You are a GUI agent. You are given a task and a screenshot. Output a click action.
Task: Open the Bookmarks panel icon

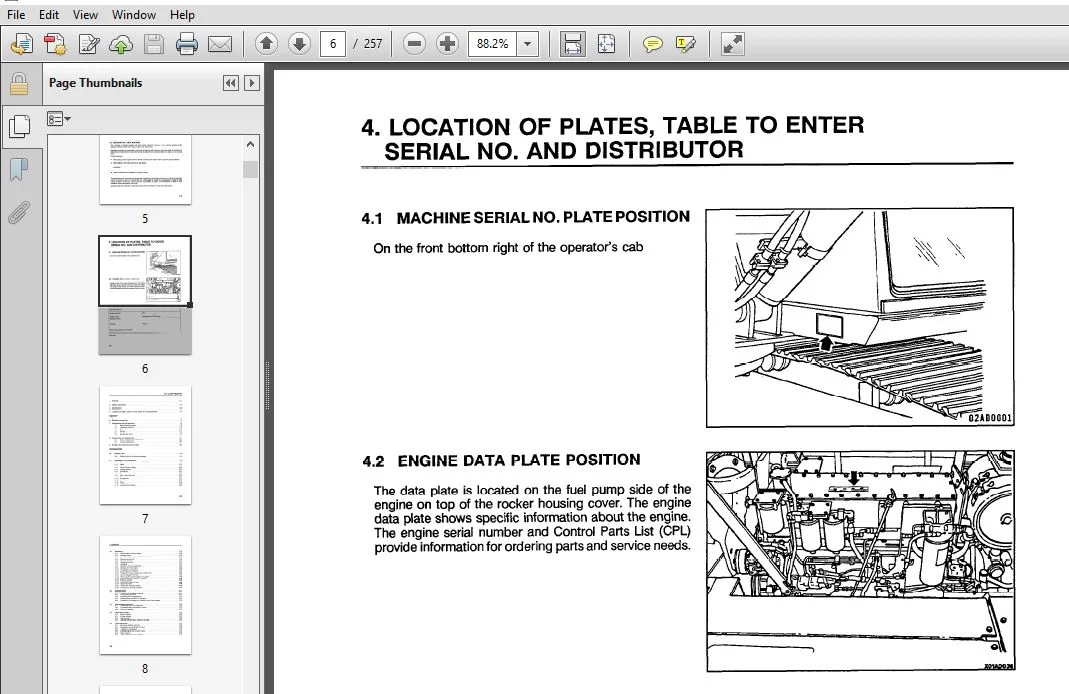19,170
